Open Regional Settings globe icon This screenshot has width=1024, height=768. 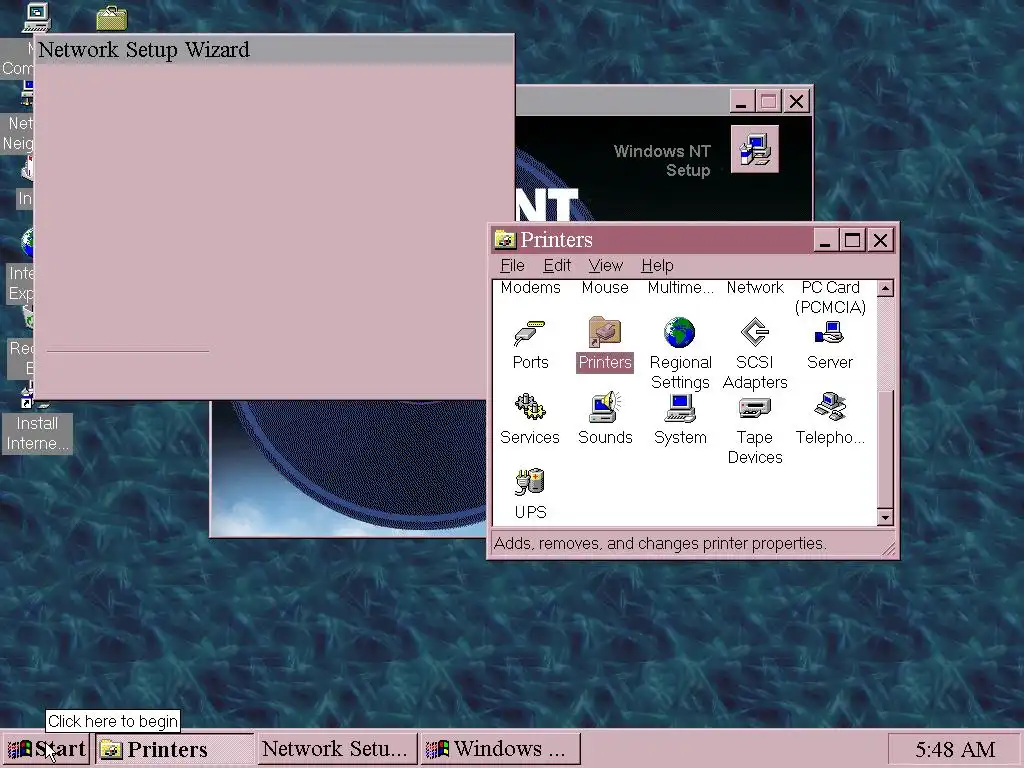pos(680,332)
